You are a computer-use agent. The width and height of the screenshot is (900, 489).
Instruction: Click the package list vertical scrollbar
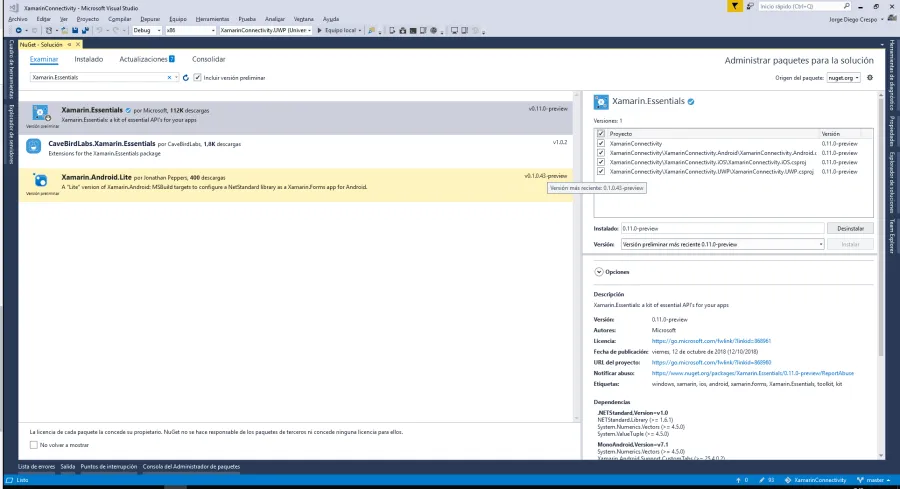[577, 255]
